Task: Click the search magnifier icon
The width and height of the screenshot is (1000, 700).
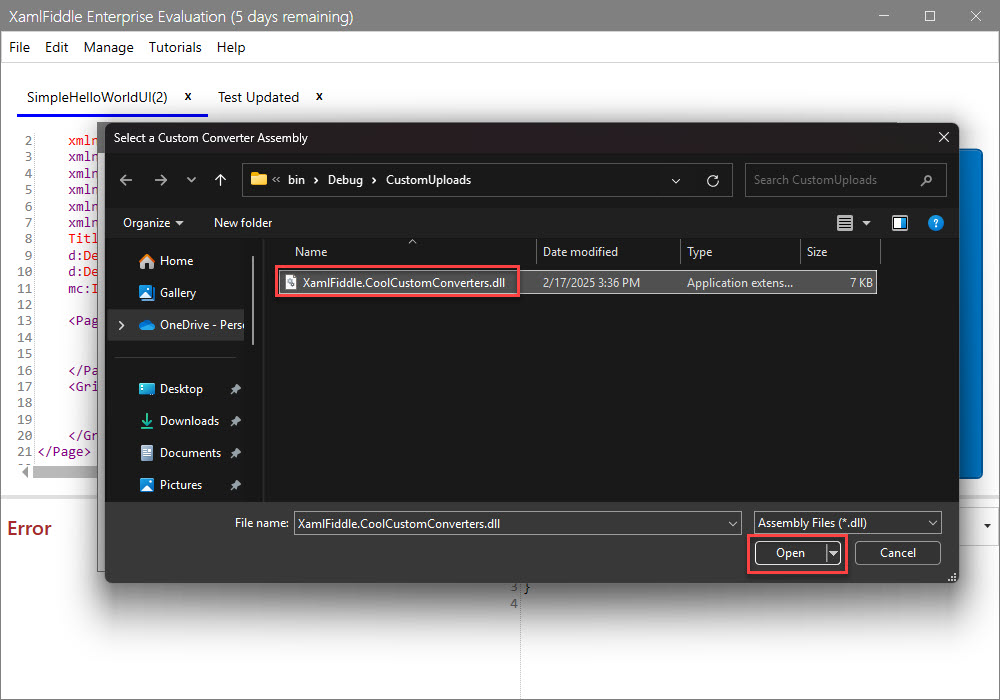Action: [x=927, y=180]
